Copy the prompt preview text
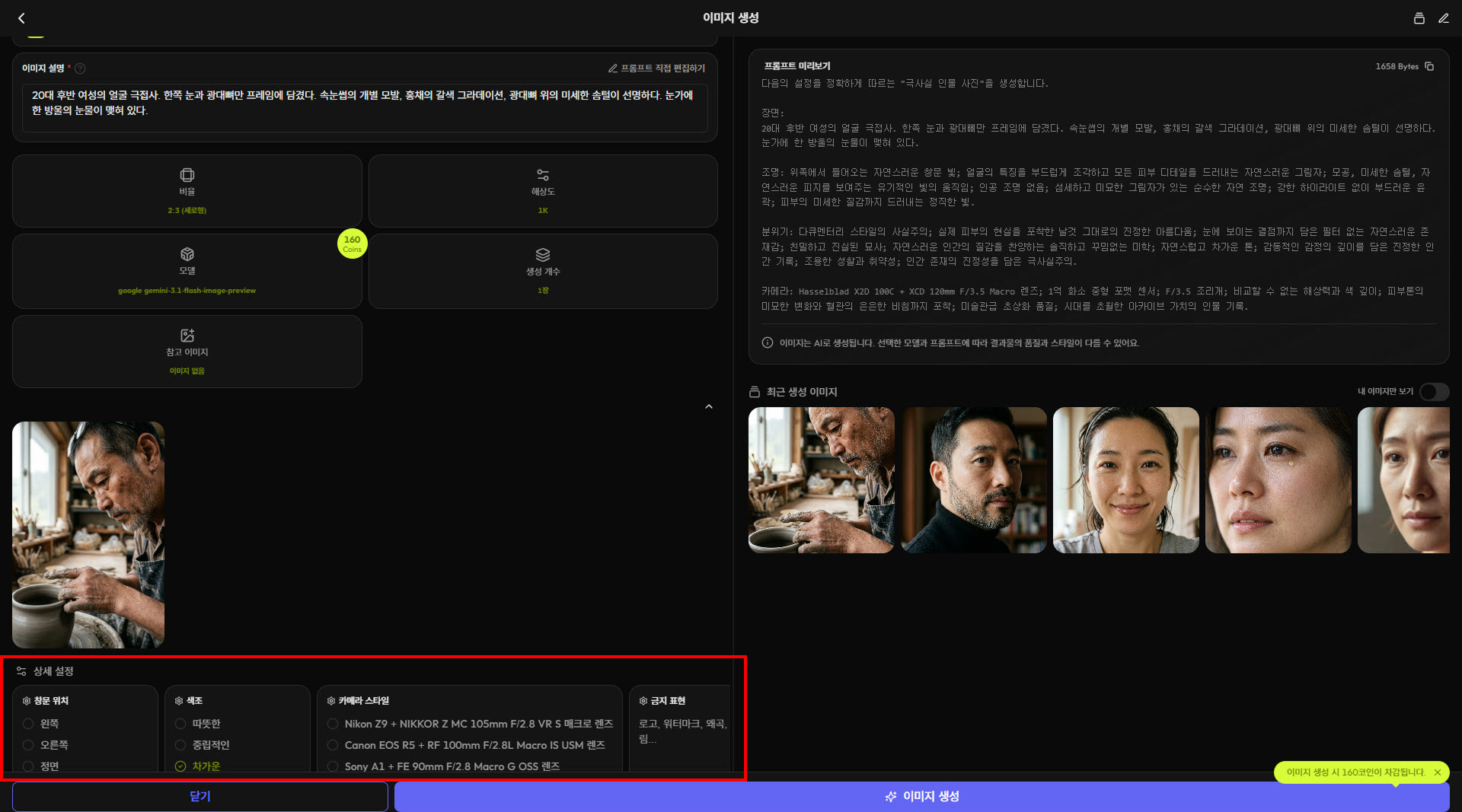This screenshot has width=1462, height=812. coord(1429,66)
